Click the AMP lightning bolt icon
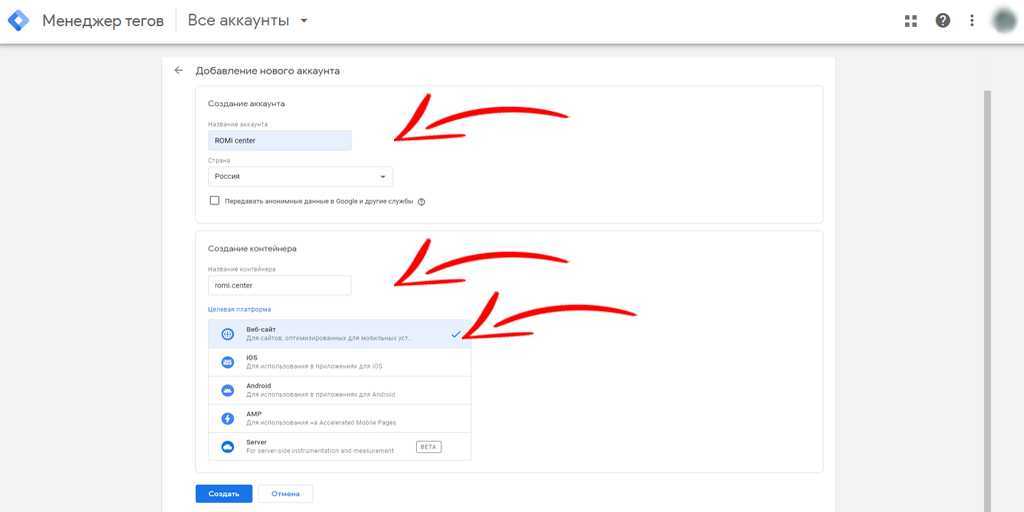The width and height of the screenshot is (1024, 512). click(x=227, y=418)
